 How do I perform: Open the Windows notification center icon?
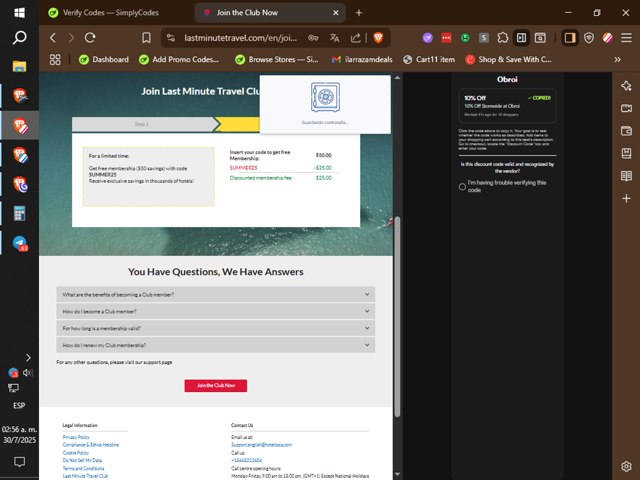[x=19, y=462]
